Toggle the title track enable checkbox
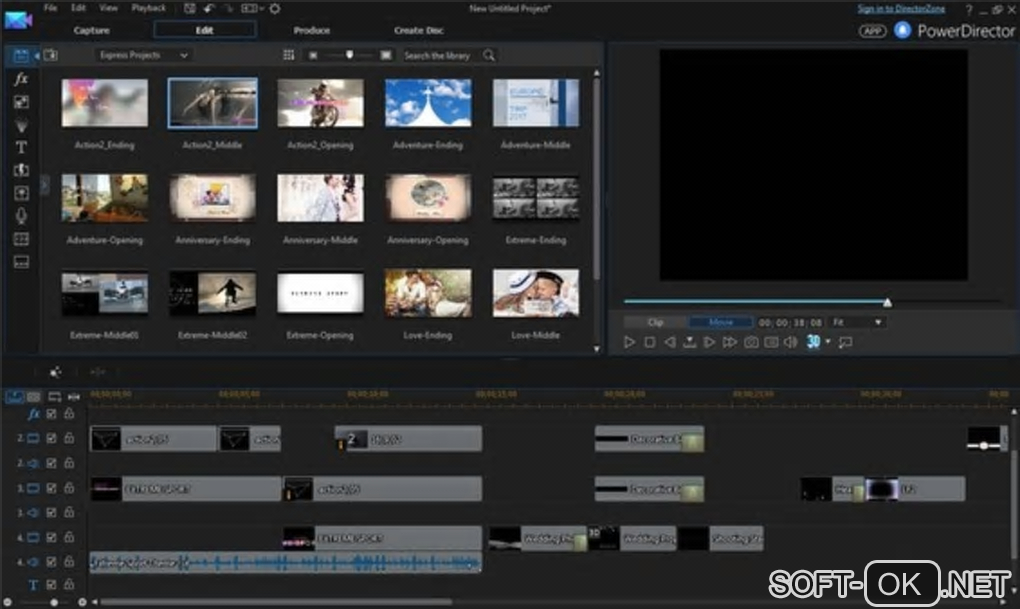The image size is (1020, 609). coord(51,585)
